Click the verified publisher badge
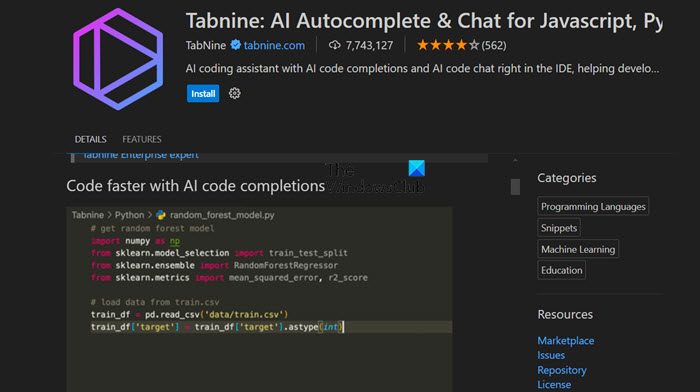 pos(236,45)
